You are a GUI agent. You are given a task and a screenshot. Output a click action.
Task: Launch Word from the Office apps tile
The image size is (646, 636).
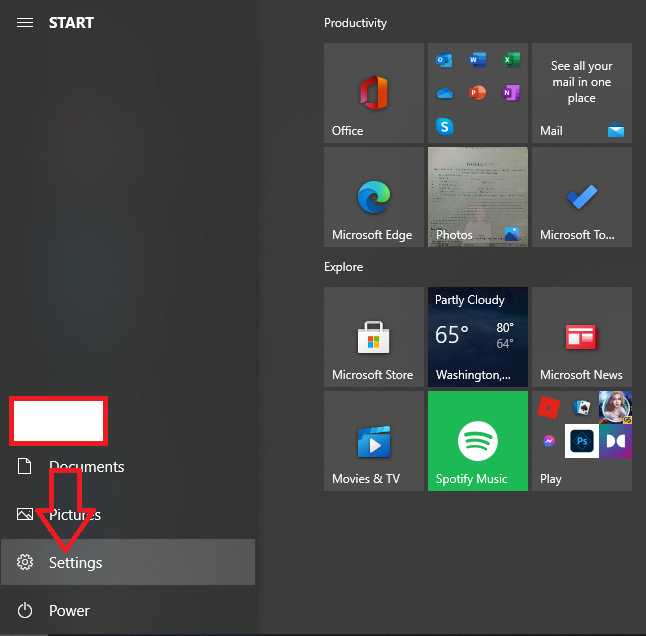(477, 60)
